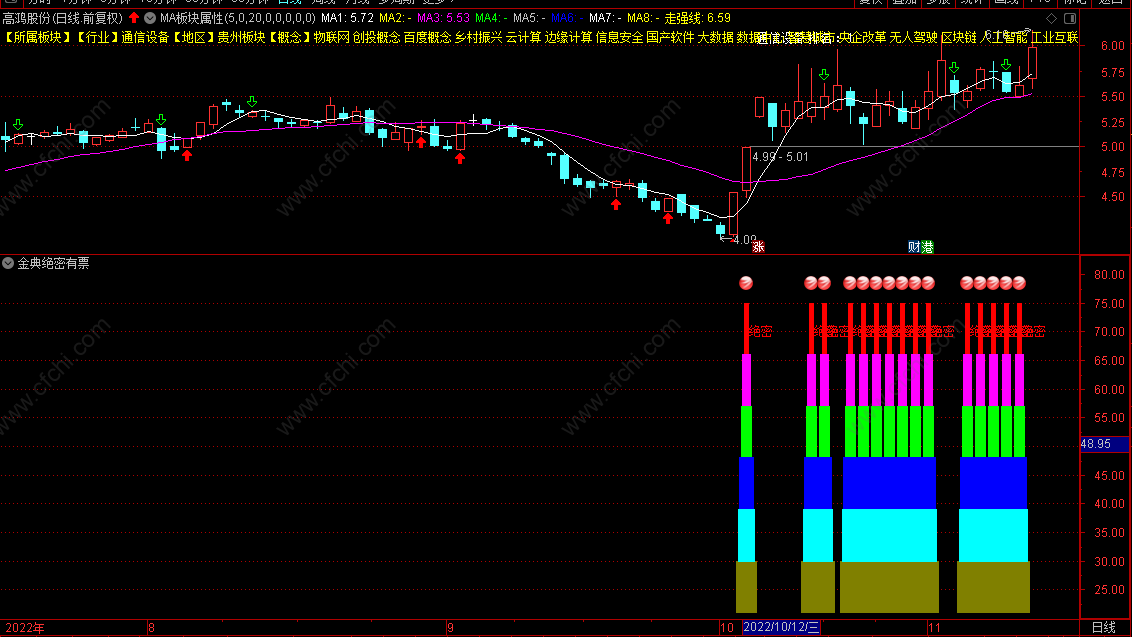Toggle the side panel icon at top right
This screenshot has width=1132, height=637.
coord(1070,18)
